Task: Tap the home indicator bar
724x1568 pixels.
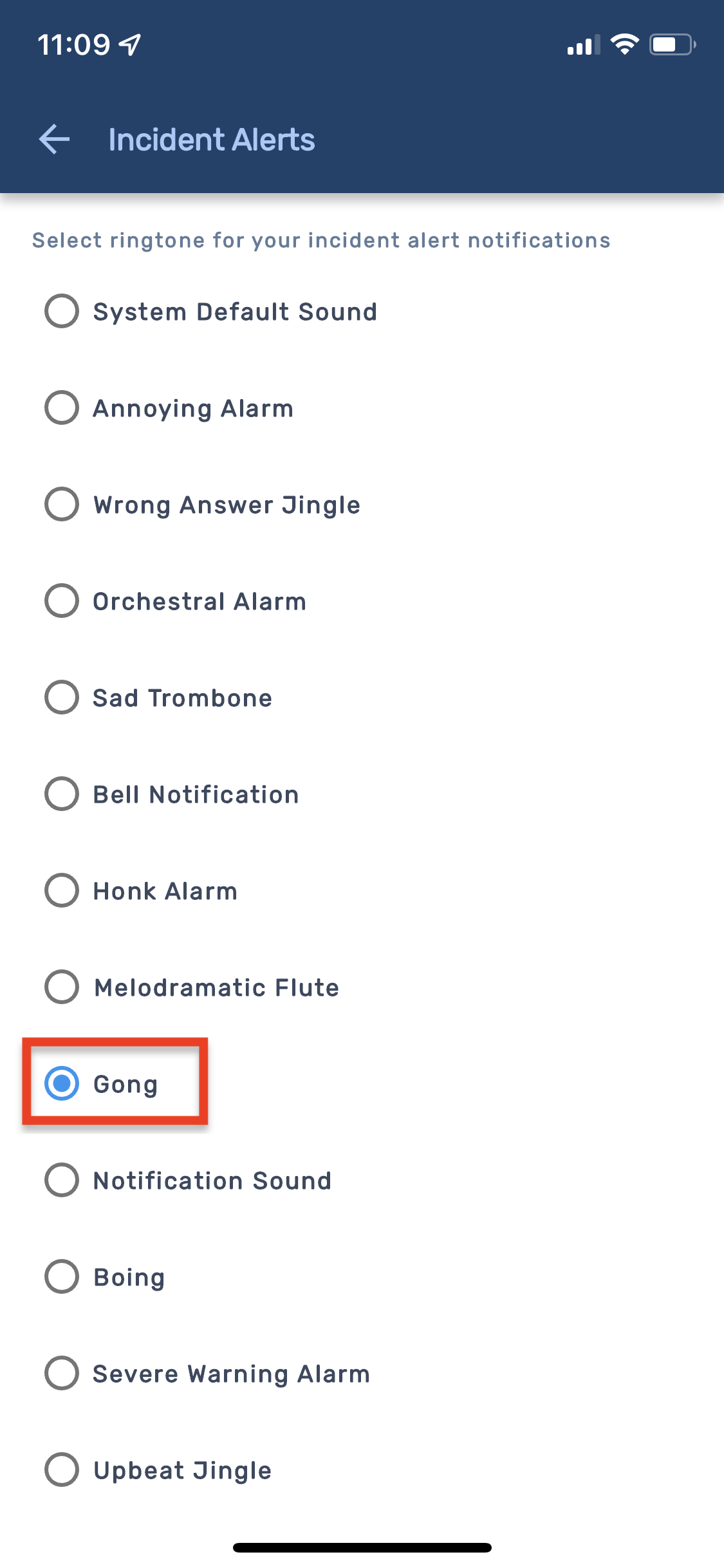Action: [362, 1547]
